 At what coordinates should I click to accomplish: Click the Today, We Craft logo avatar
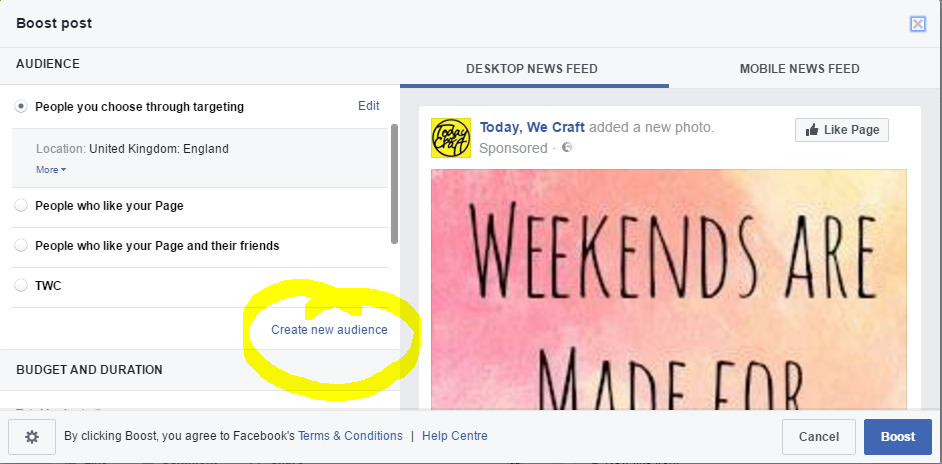451,138
